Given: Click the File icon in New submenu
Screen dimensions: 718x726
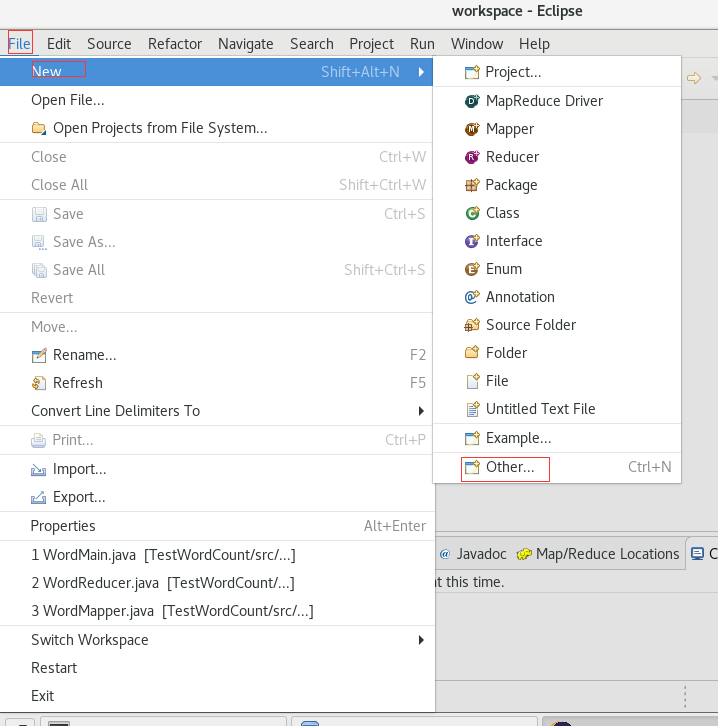Looking at the screenshot, I should click(x=472, y=381).
